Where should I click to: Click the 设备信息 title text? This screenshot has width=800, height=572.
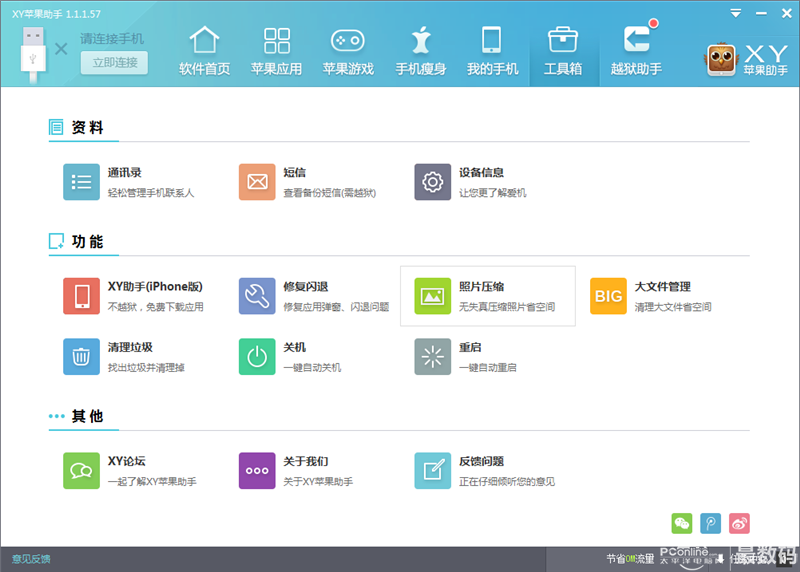481,172
